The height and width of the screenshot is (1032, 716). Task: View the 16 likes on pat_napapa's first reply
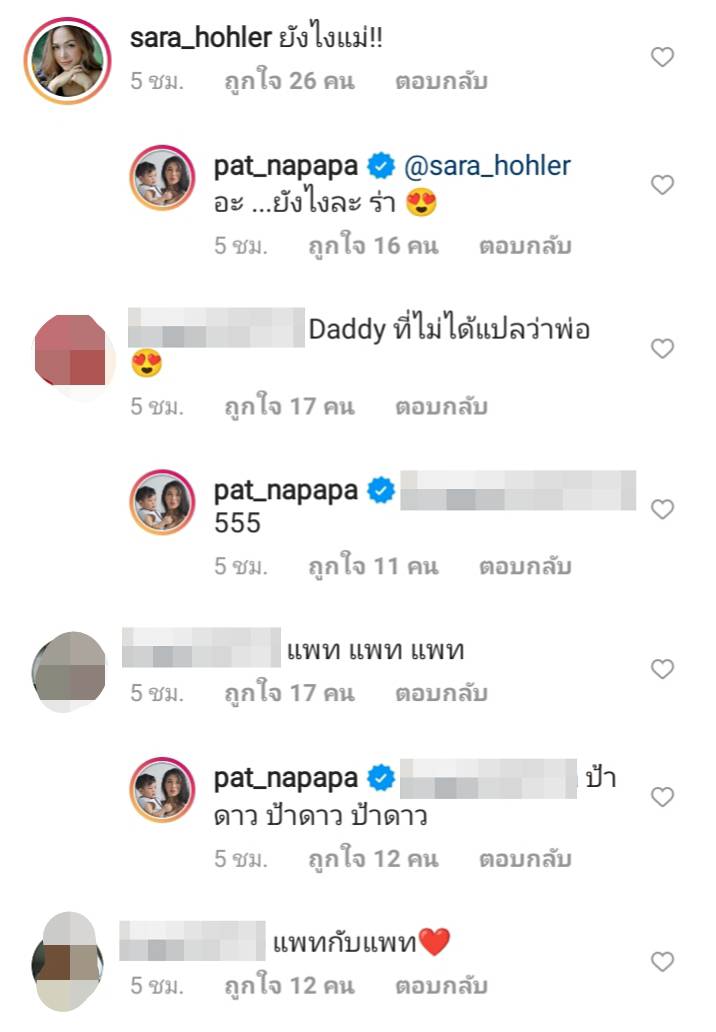pyautogui.click(x=373, y=246)
